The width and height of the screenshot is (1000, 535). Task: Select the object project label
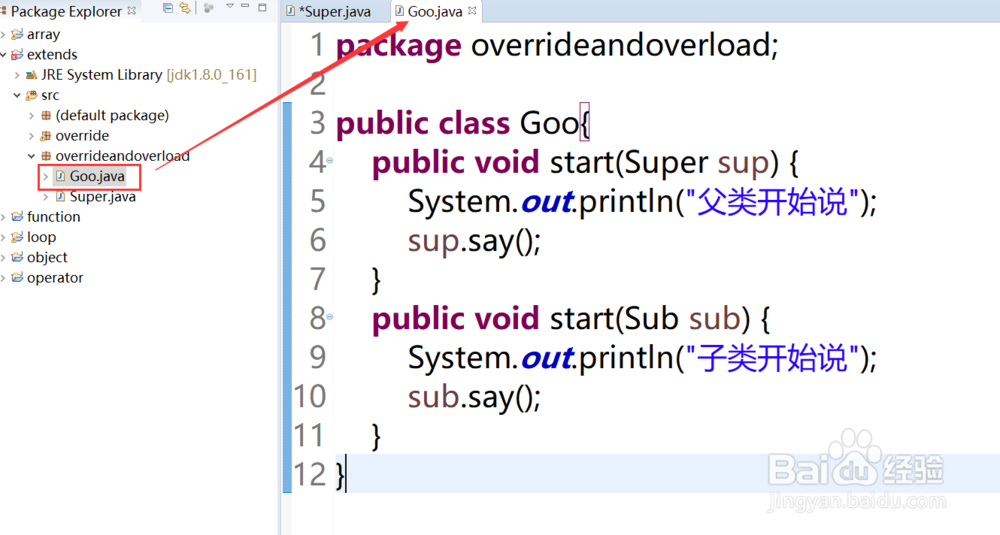click(x=47, y=258)
